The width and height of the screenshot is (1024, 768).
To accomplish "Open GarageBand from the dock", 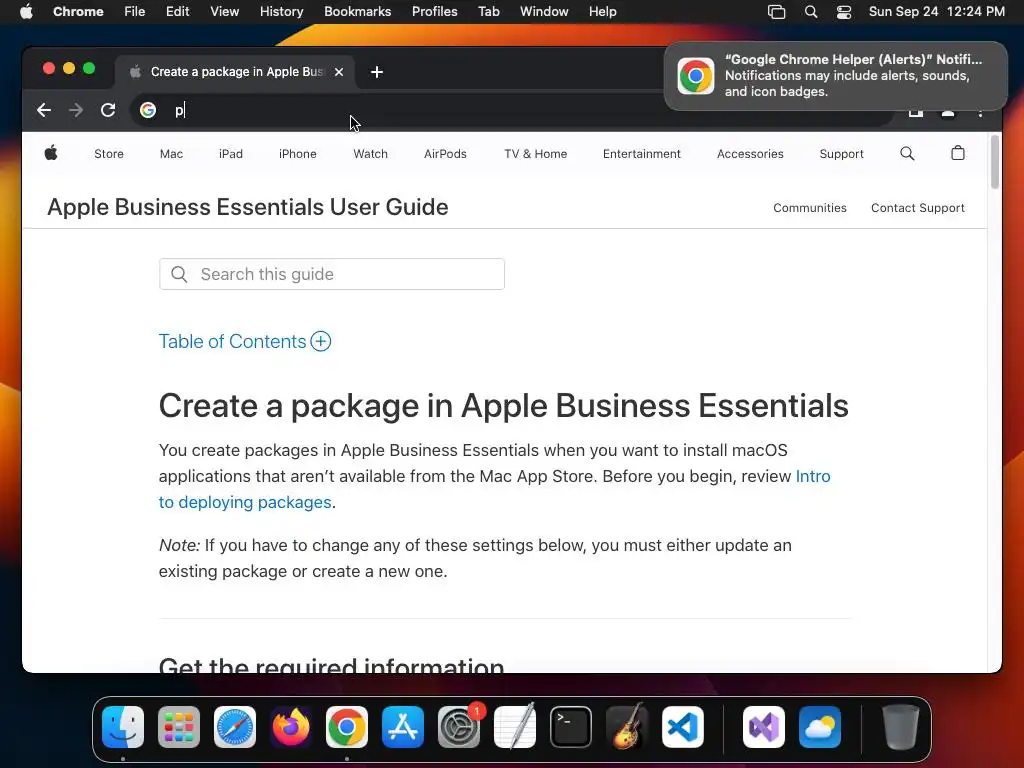I will [627, 727].
